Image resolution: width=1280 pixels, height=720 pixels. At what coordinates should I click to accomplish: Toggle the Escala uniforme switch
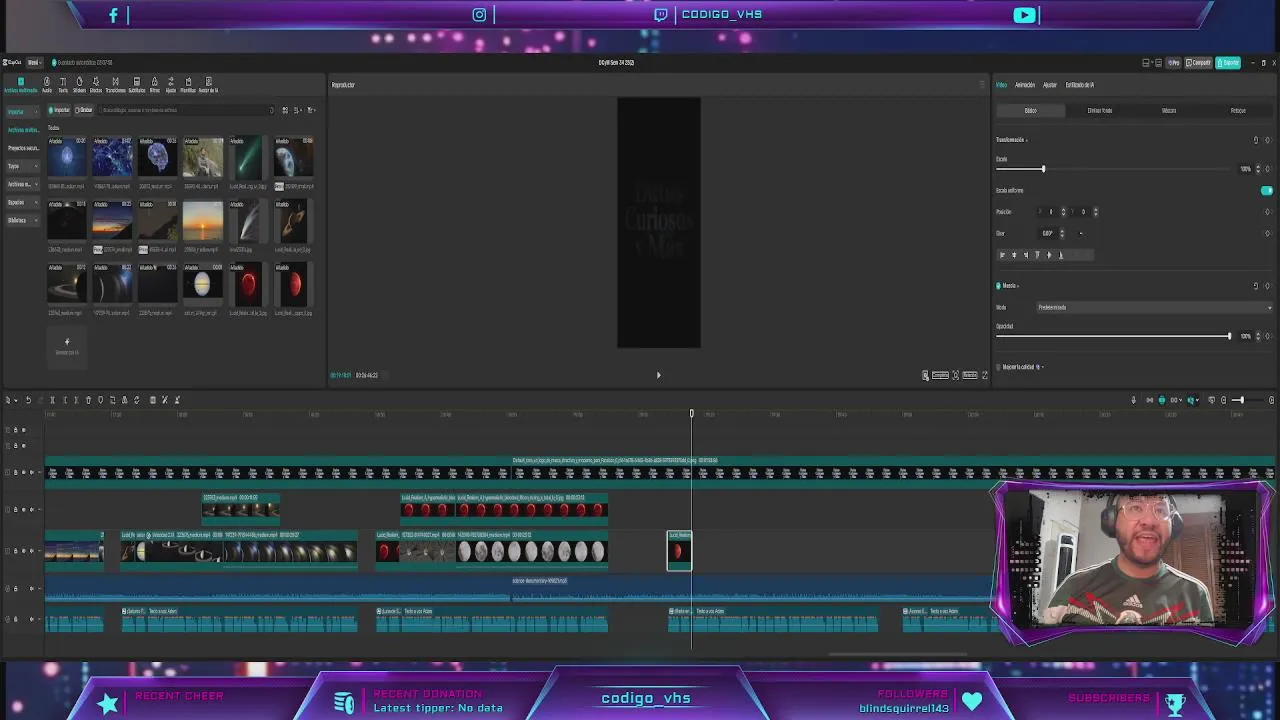[1267, 190]
